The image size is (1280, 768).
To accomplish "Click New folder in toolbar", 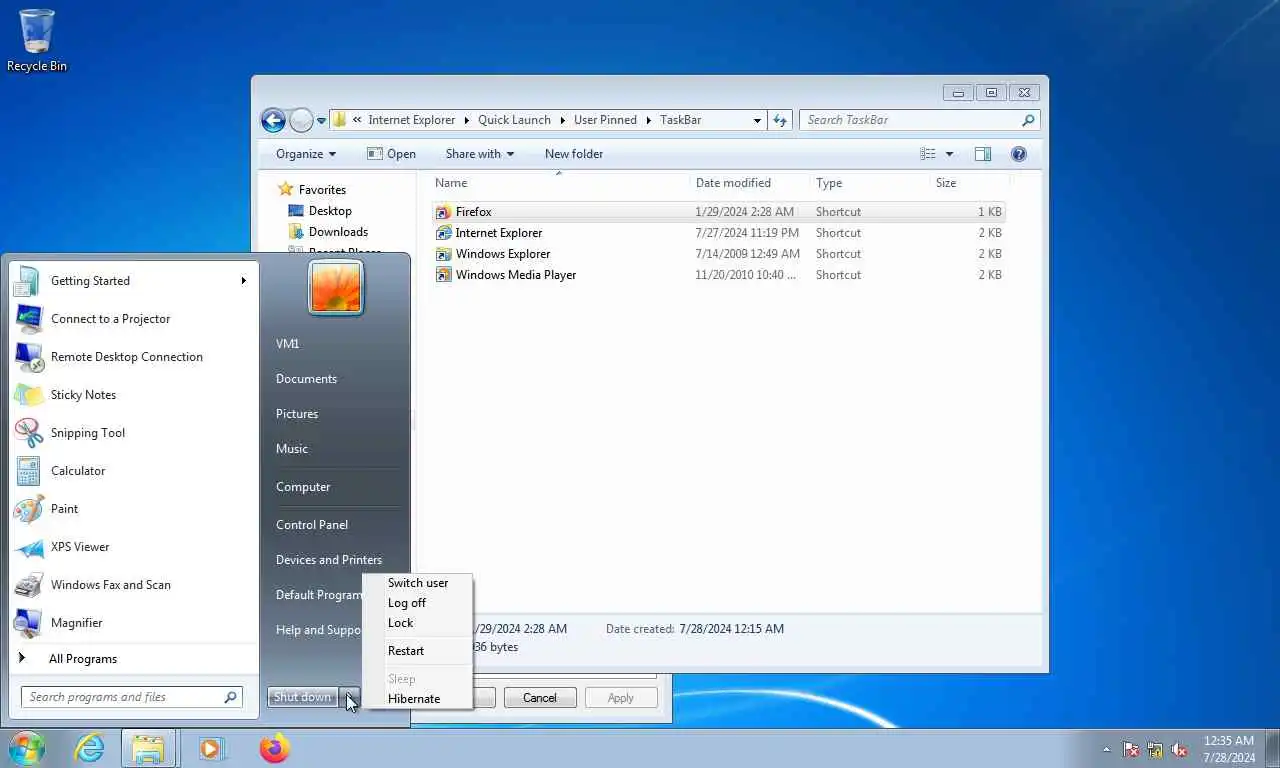I will 574,154.
